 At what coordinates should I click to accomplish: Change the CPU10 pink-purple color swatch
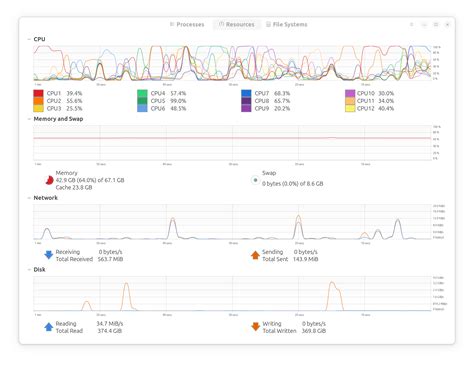pyautogui.click(x=350, y=93)
